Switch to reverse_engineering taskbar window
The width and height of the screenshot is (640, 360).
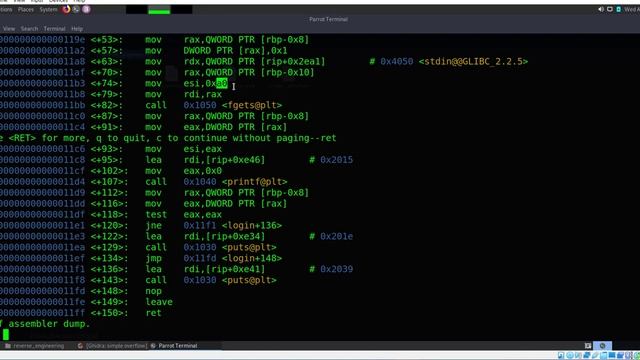point(35,346)
